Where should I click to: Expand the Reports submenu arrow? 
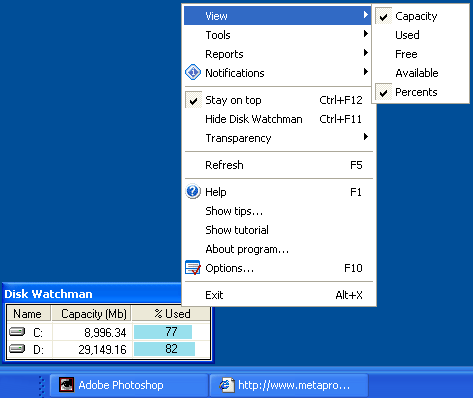point(366,53)
